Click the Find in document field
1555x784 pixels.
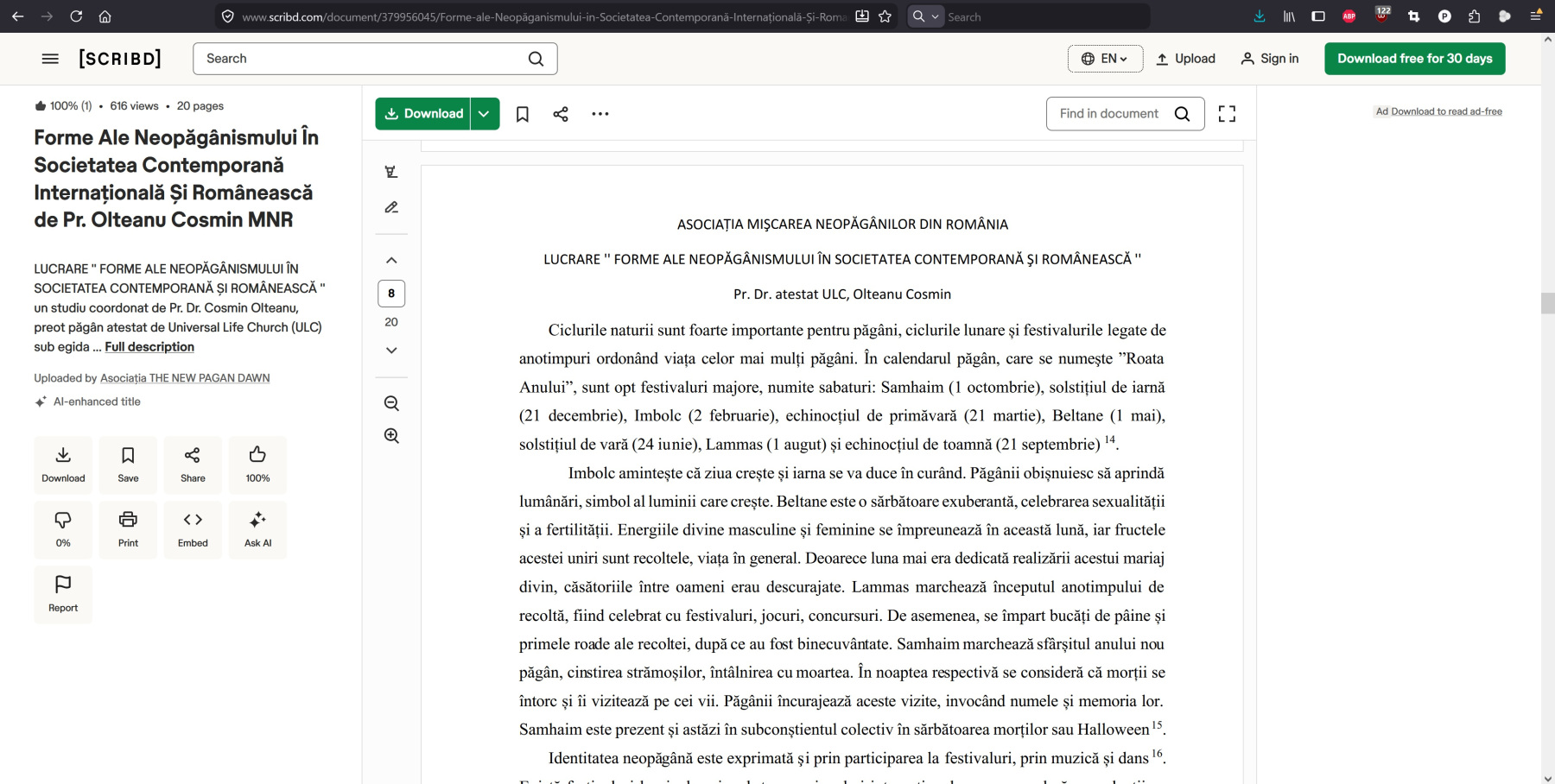pyautogui.click(x=1110, y=114)
